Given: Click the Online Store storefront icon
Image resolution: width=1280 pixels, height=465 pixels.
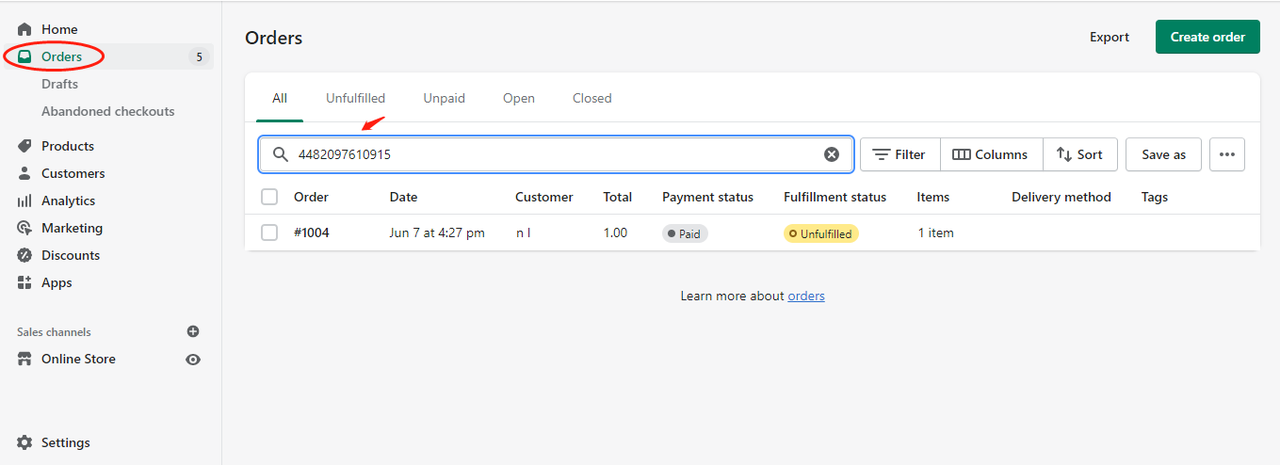Looking at the screenshot, I should [25, 359].
